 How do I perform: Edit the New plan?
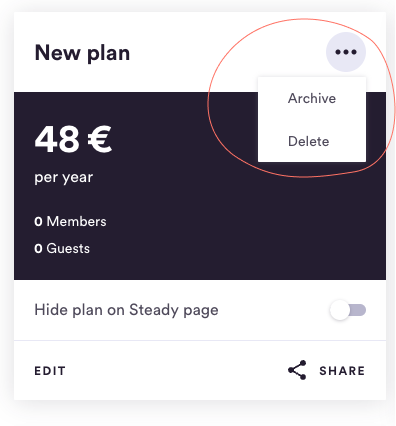click(50, 371)
